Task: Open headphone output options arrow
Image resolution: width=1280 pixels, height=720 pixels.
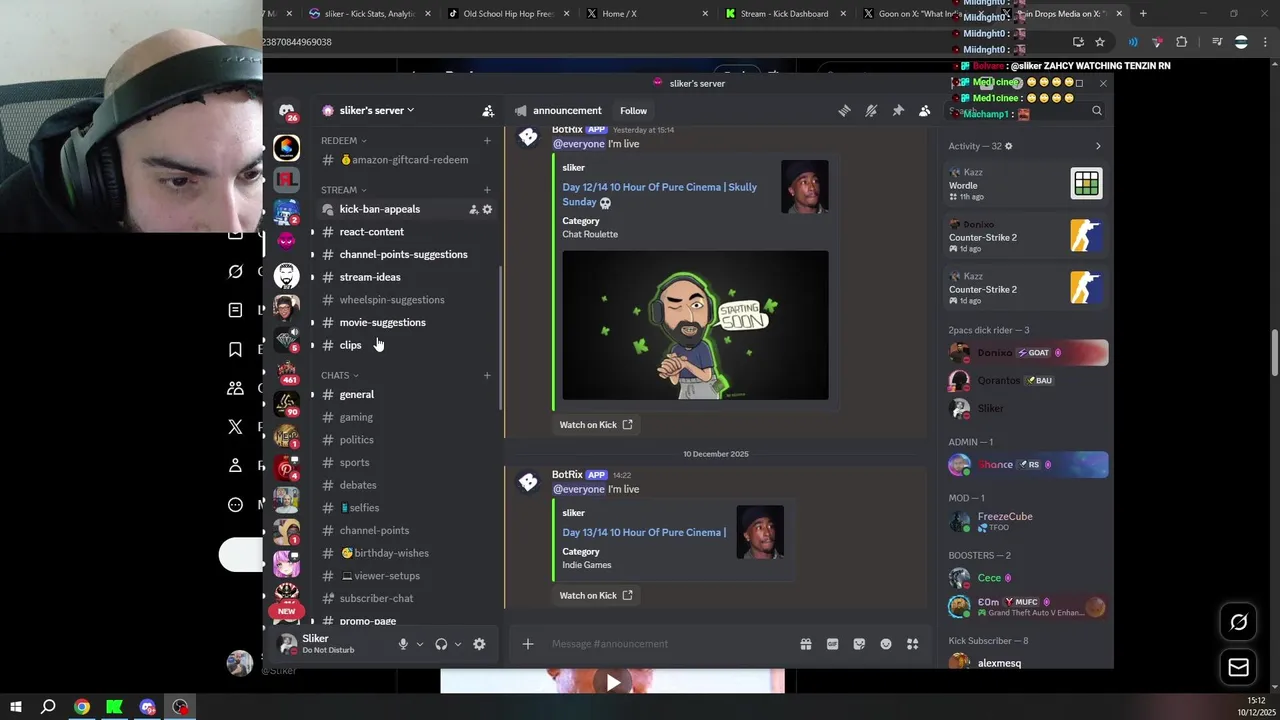Action: tap(458, 644)
